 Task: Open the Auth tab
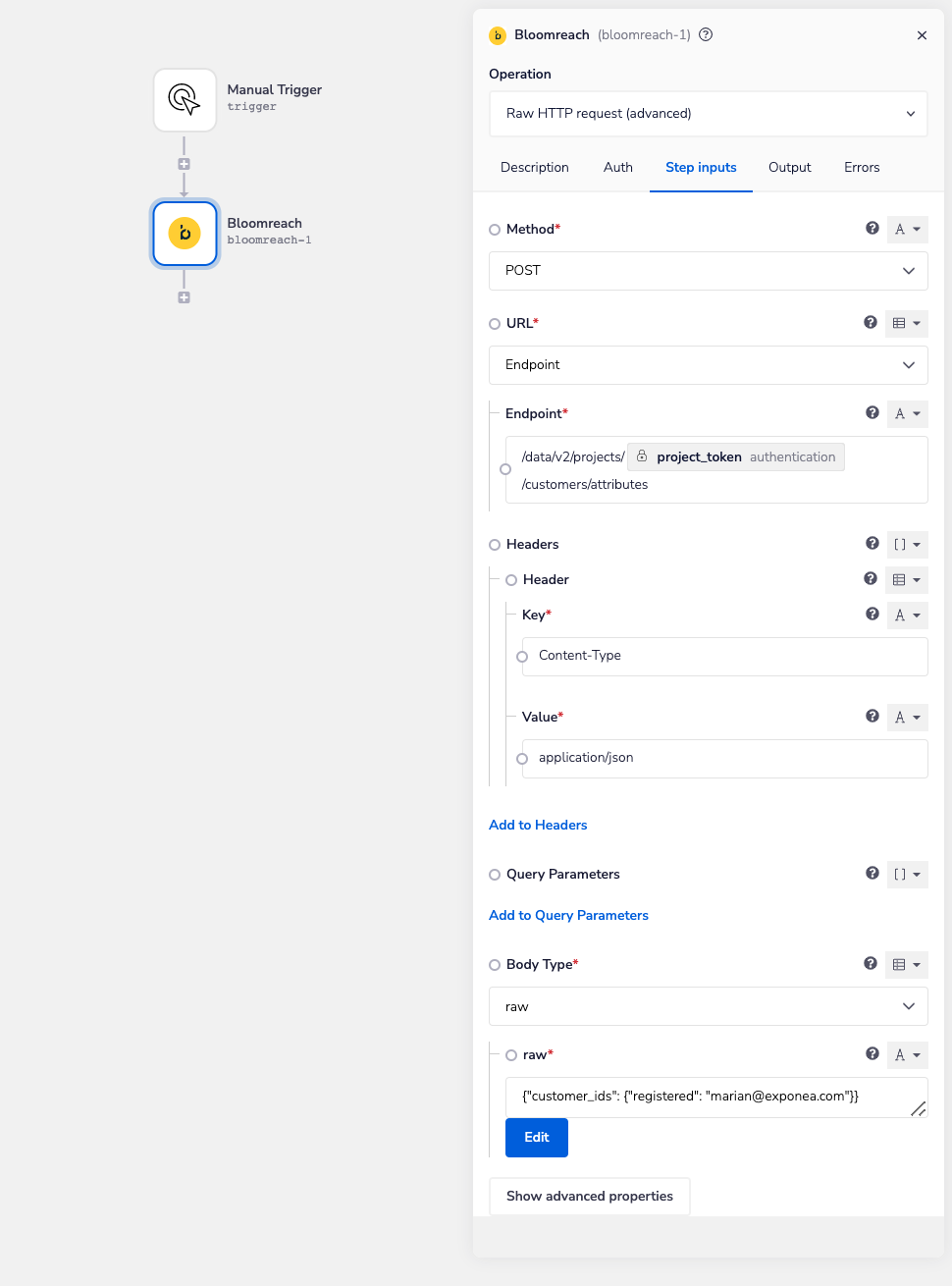pos(617,167)
